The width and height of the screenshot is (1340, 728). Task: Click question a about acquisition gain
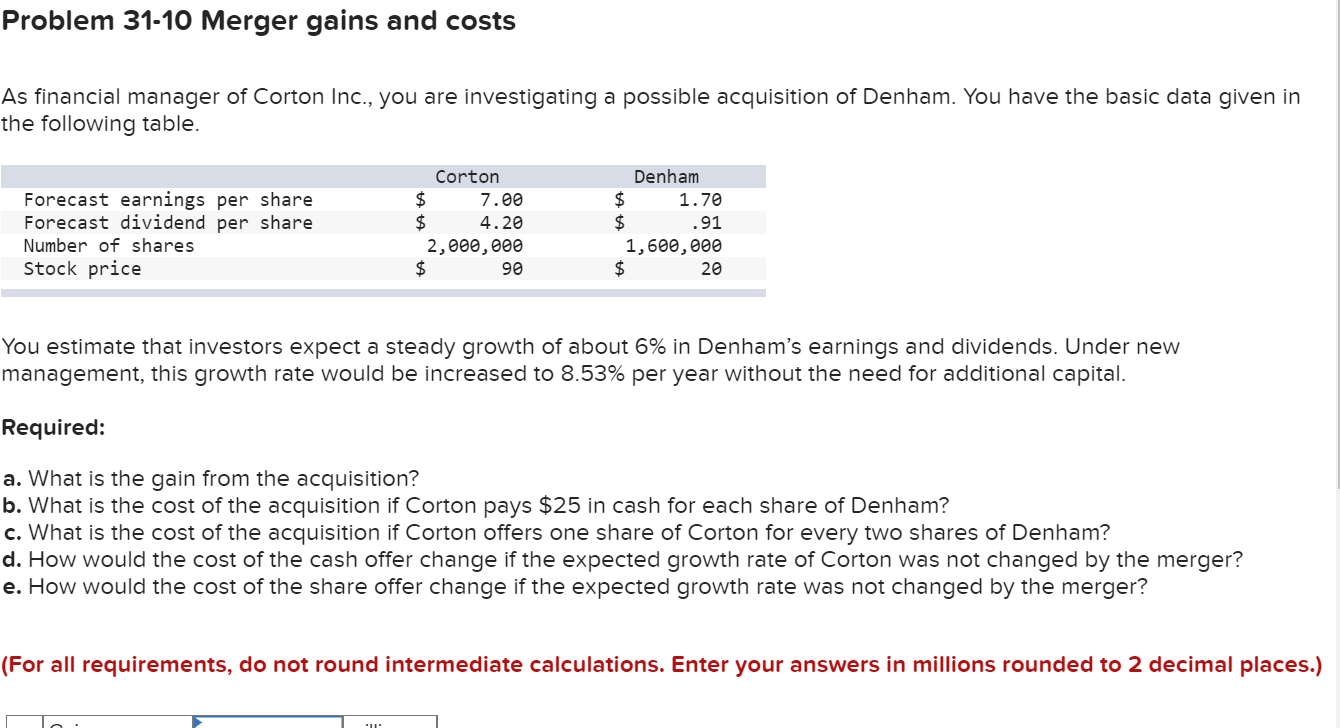[211, 479]
